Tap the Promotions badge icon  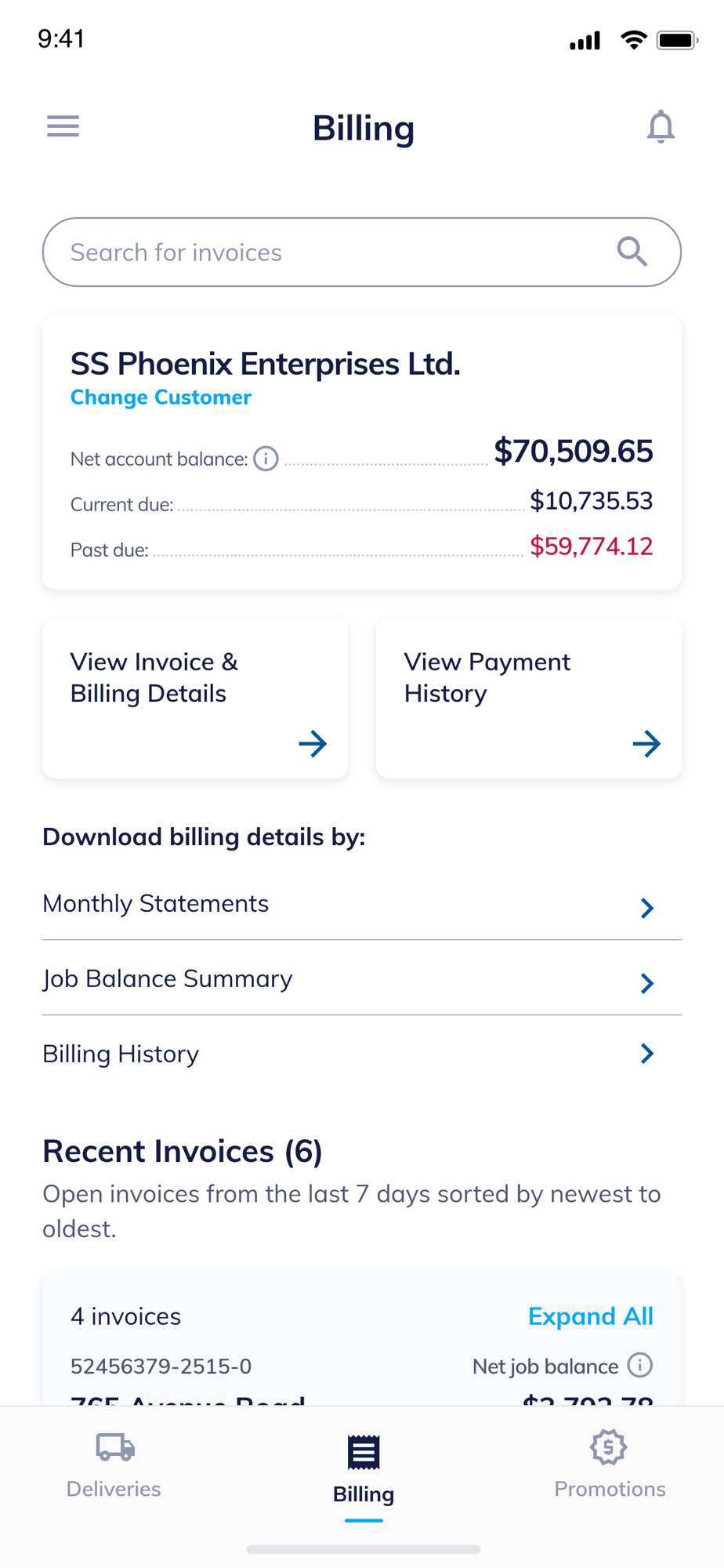pyautogui.click(x=609, y=1447)
